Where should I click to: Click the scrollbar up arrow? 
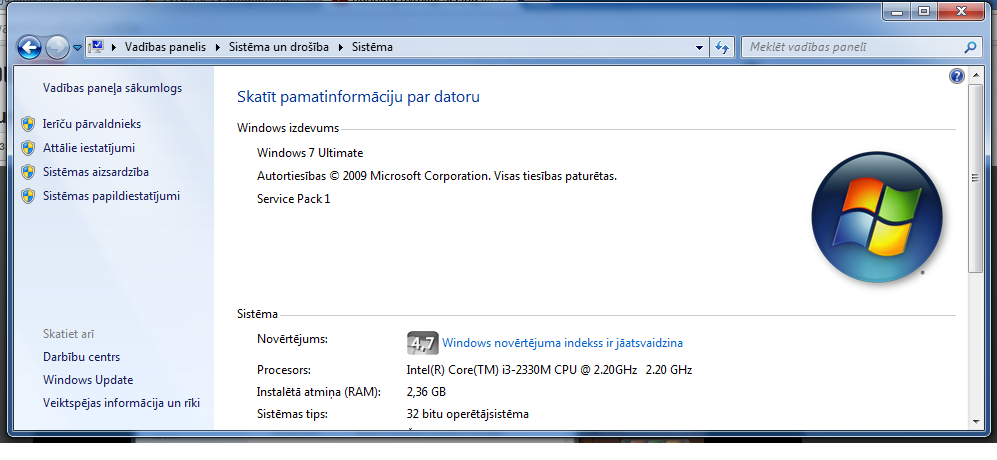[x=976, y=77]
